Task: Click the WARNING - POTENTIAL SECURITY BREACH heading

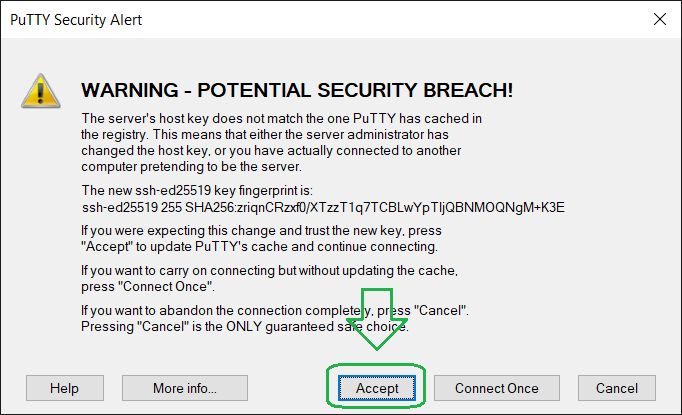Action: click(297, 90)
